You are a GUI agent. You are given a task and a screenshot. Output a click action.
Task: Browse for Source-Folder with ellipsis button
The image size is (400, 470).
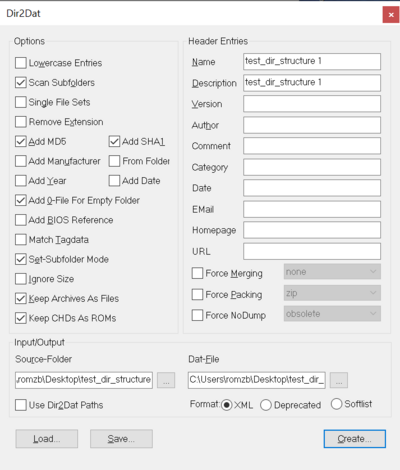(x=166, y=380)
